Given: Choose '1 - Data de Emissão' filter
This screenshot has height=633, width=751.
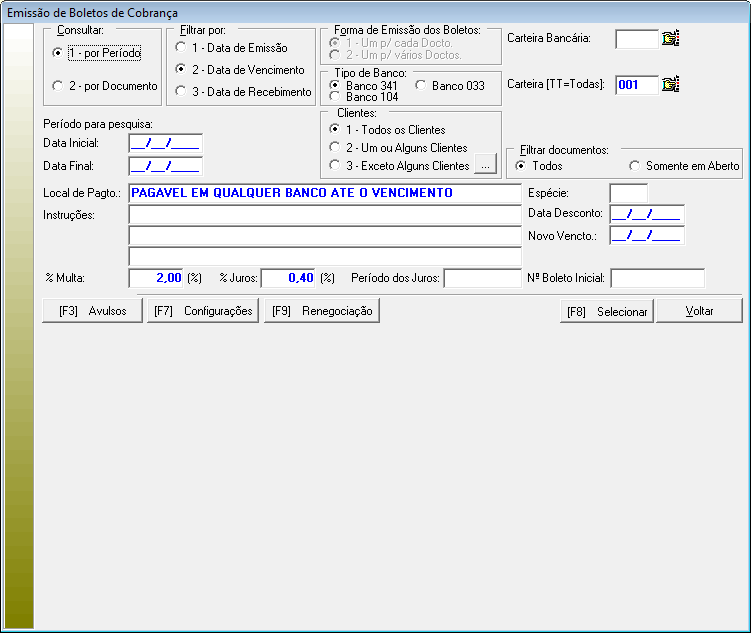Looking at the screenshot, I should pos(180,48).
